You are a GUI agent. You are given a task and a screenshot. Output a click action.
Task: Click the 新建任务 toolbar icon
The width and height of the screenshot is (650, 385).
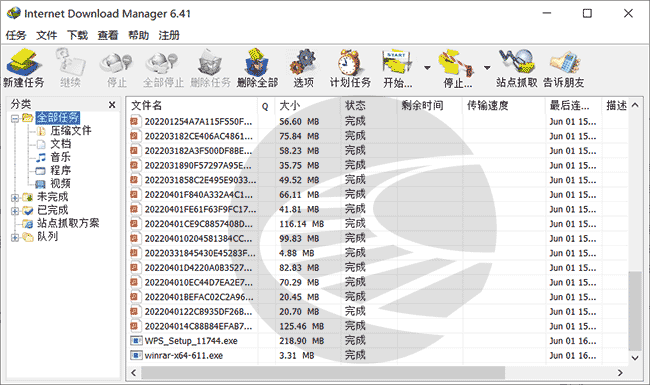click(x=24, y=63)
